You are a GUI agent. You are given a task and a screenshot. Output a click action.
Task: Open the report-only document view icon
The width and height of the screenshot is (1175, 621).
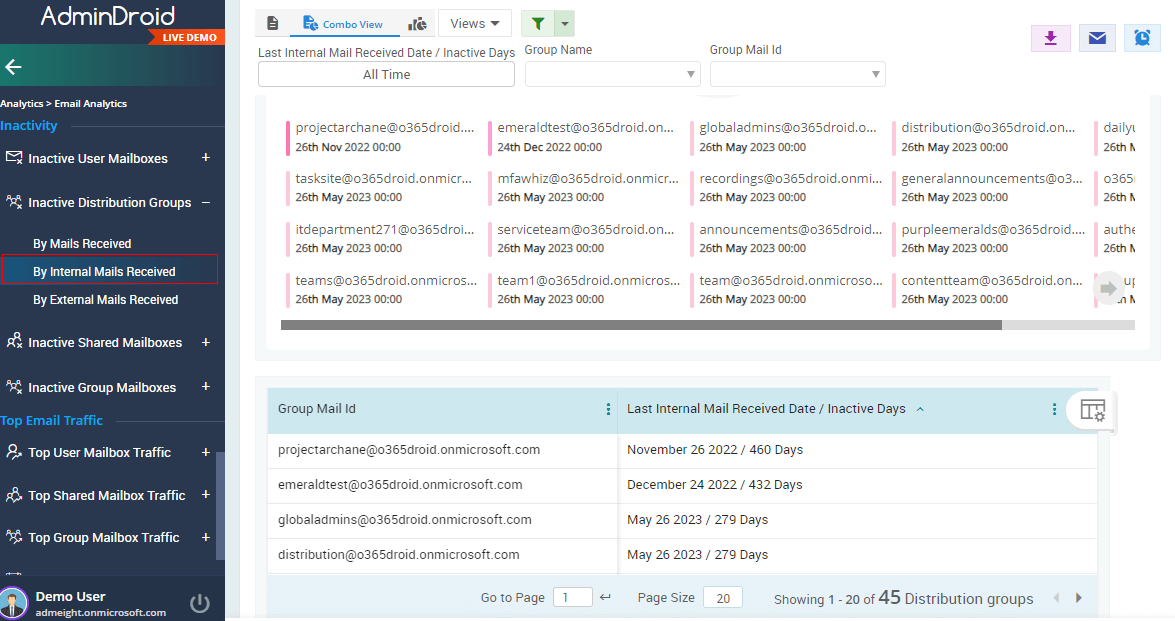[x=273, y=24]
